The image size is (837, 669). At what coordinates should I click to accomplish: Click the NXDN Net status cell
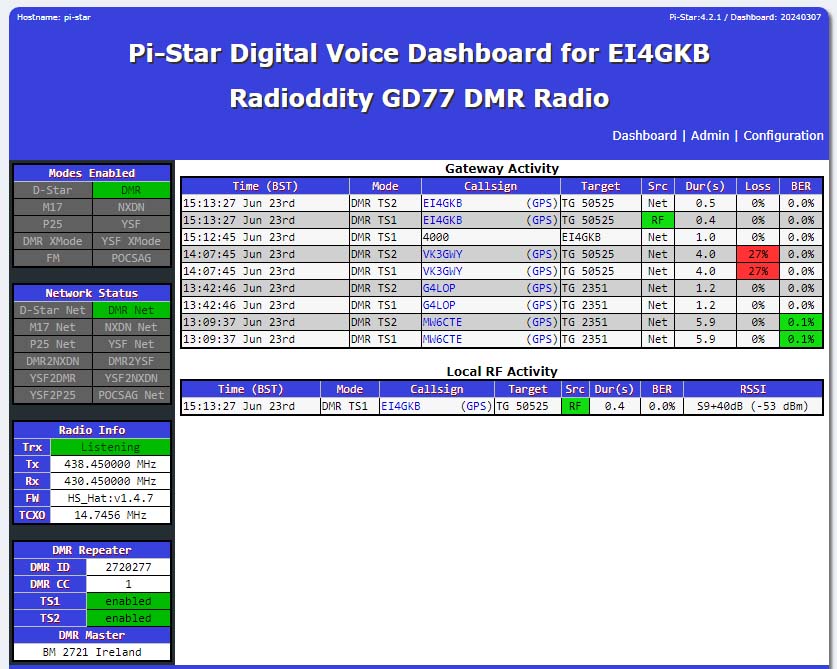(131, 327)
